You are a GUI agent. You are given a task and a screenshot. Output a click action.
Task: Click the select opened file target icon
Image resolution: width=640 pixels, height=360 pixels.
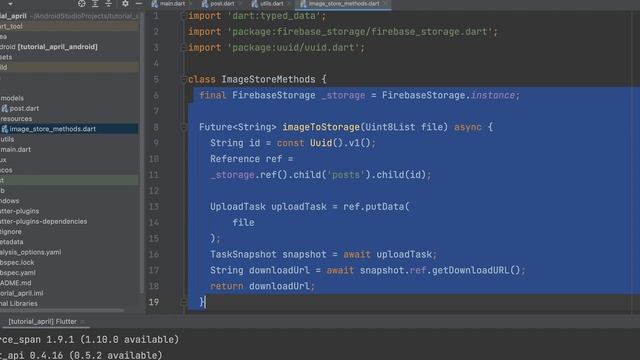pos(82,4)
